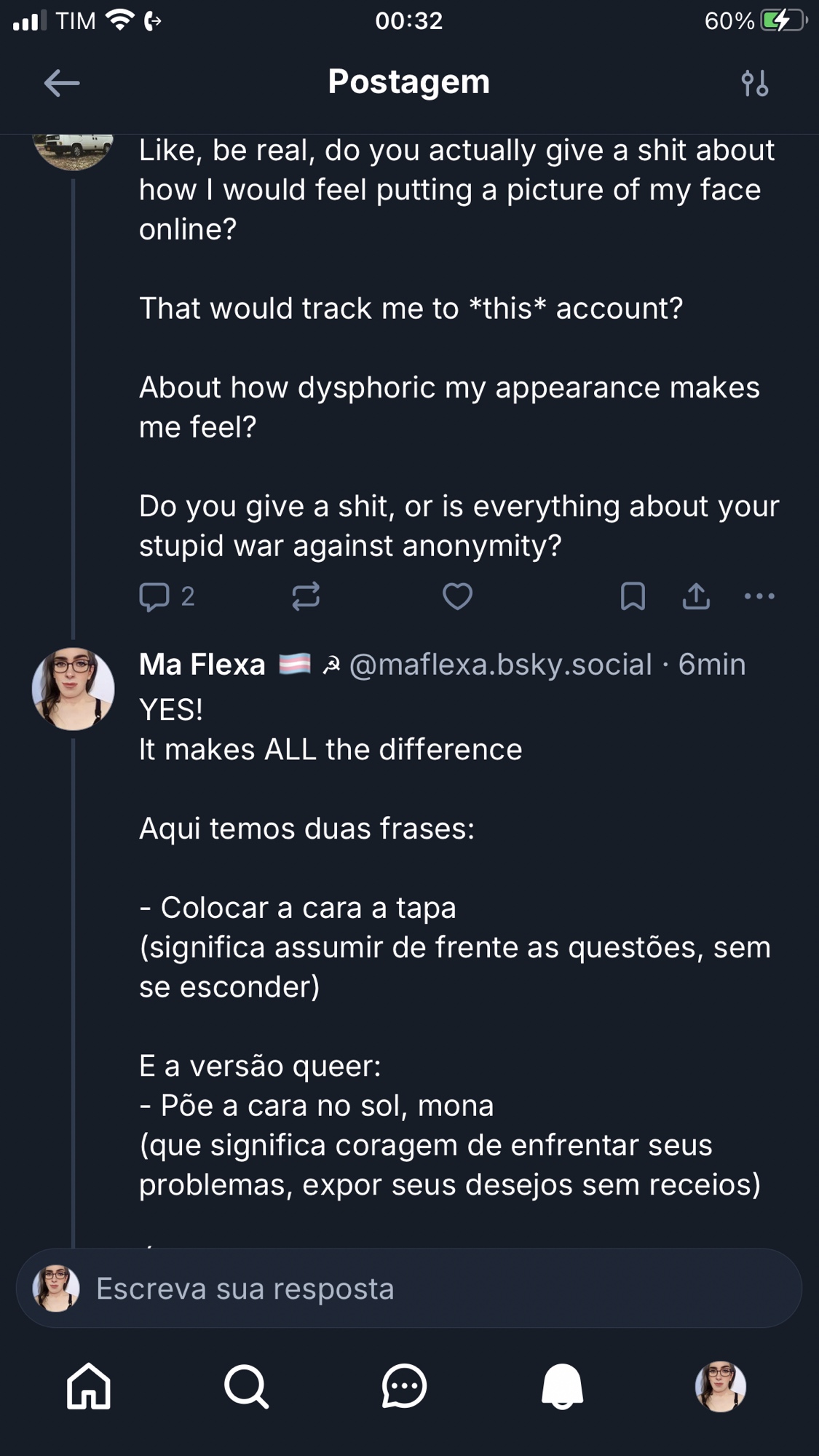The image size is (819, 1456).
Task: Open thread settings filter icon
Action: click(x=754, y=83)
